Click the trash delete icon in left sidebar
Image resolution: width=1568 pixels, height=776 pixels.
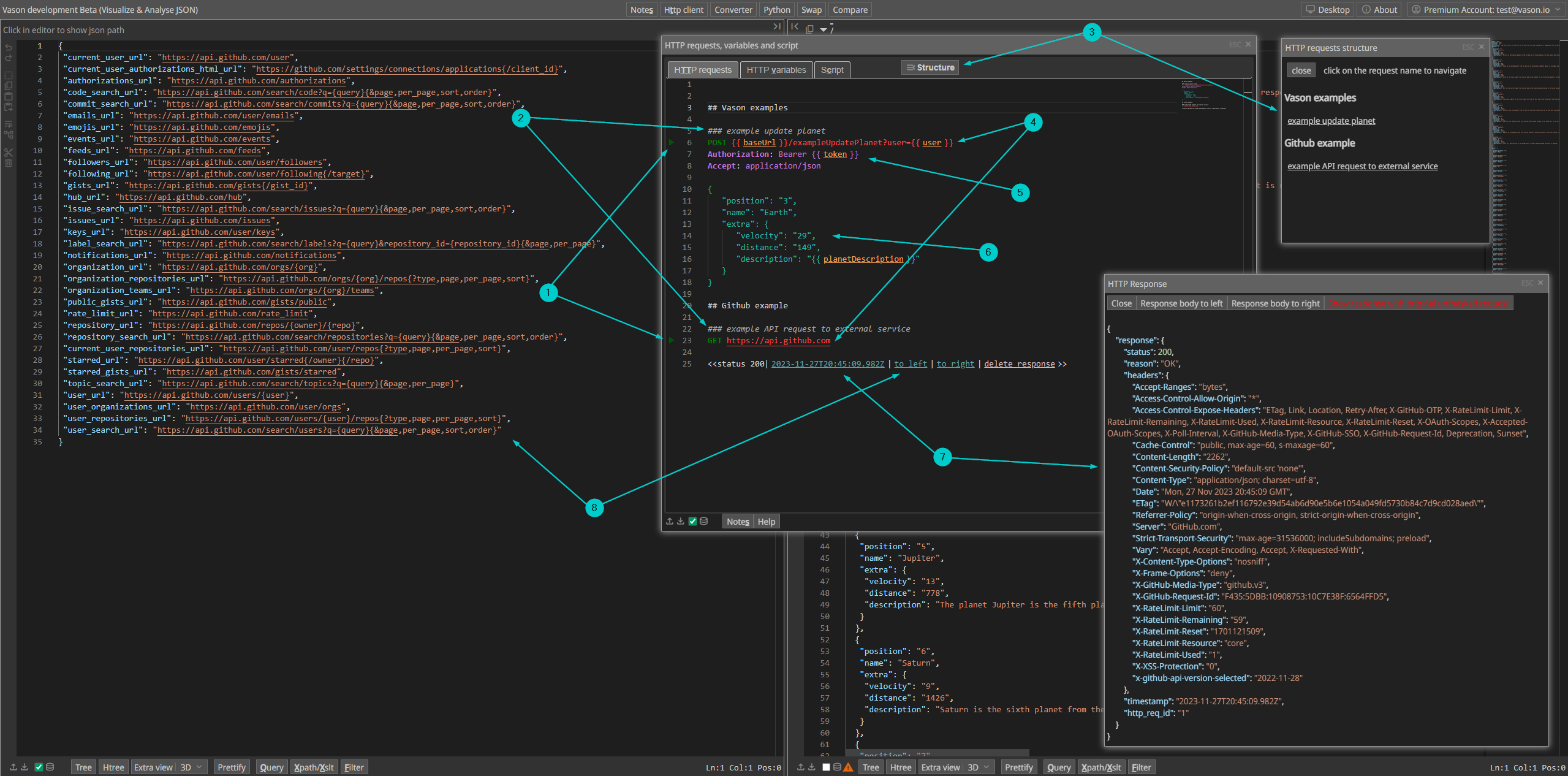(9, 164)
